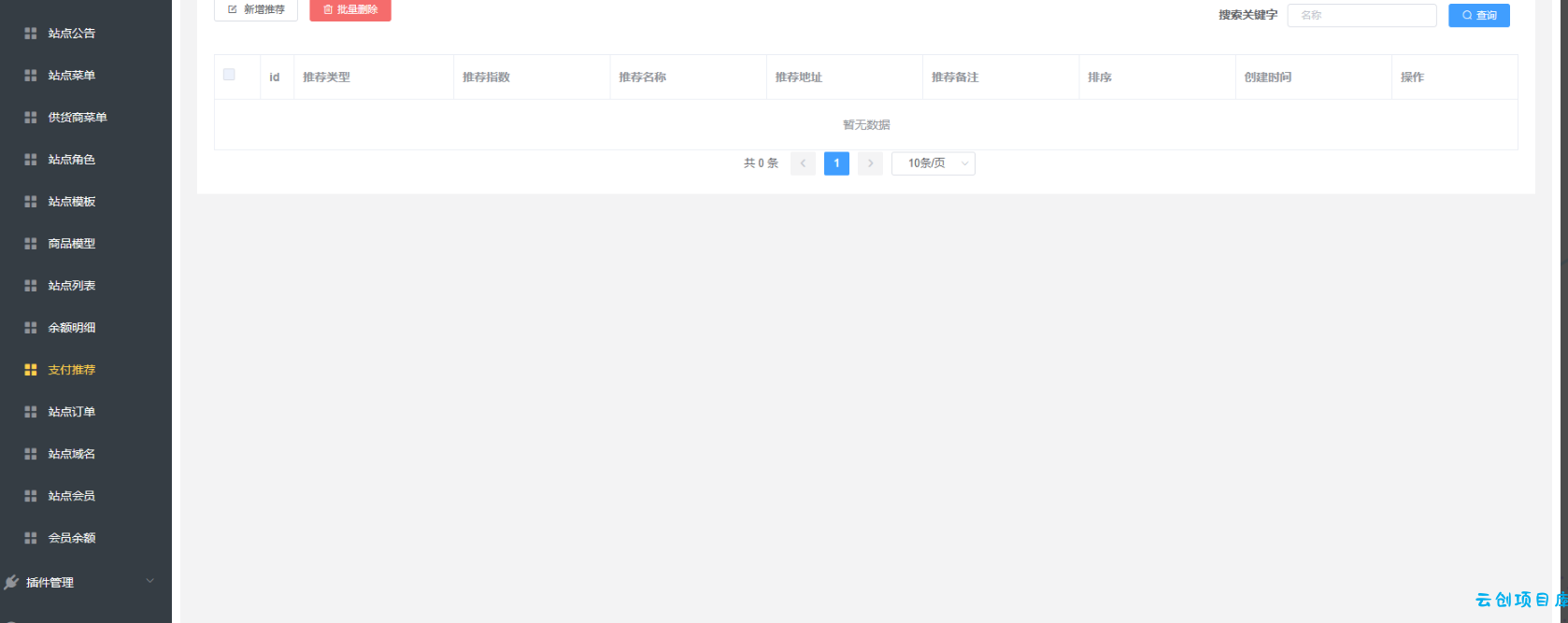1568x623 pixels.
Task: Click the plug icon beside 插件管理
Action: pos(11,583)
